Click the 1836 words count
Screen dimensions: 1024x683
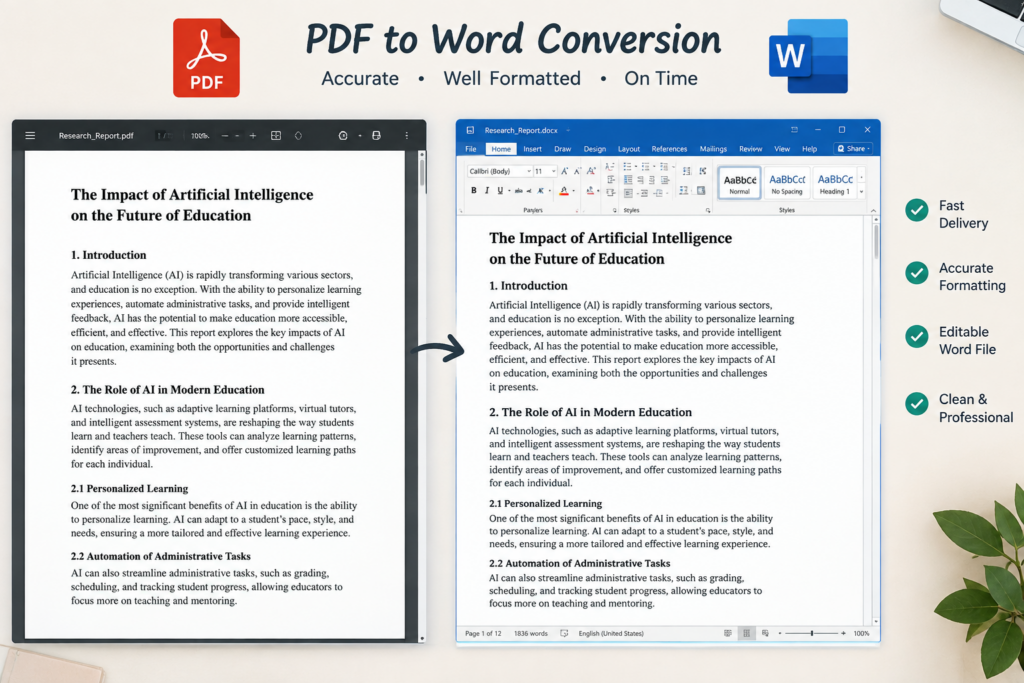pyautogui.click(x=531, y=633)
